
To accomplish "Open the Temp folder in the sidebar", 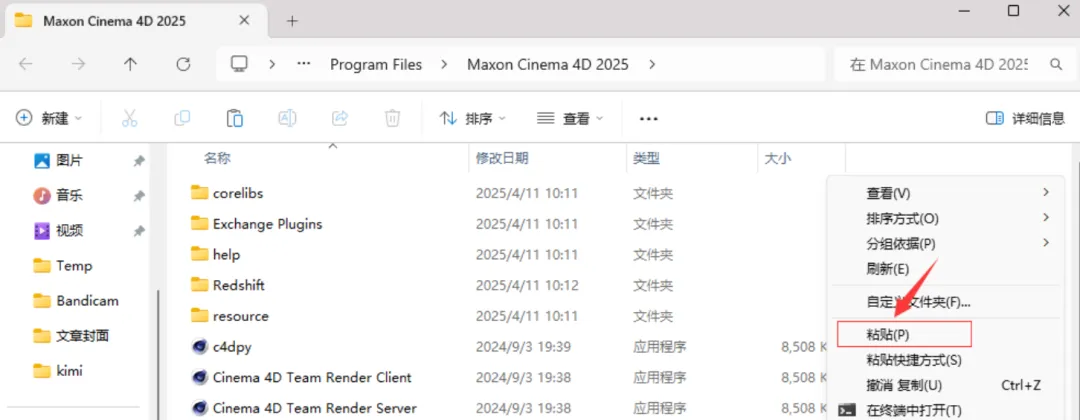I will point(63,266).
